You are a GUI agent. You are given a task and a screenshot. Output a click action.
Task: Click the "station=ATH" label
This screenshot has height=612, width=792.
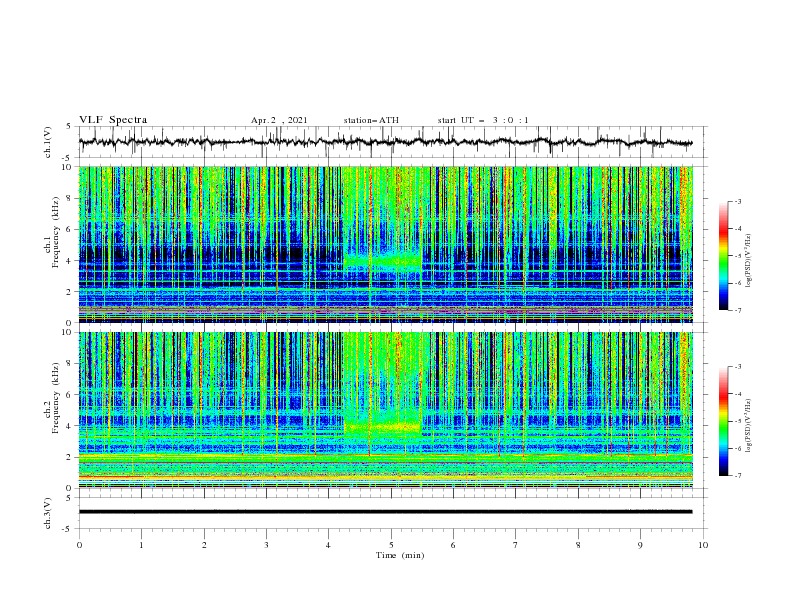tap(371, 120)
